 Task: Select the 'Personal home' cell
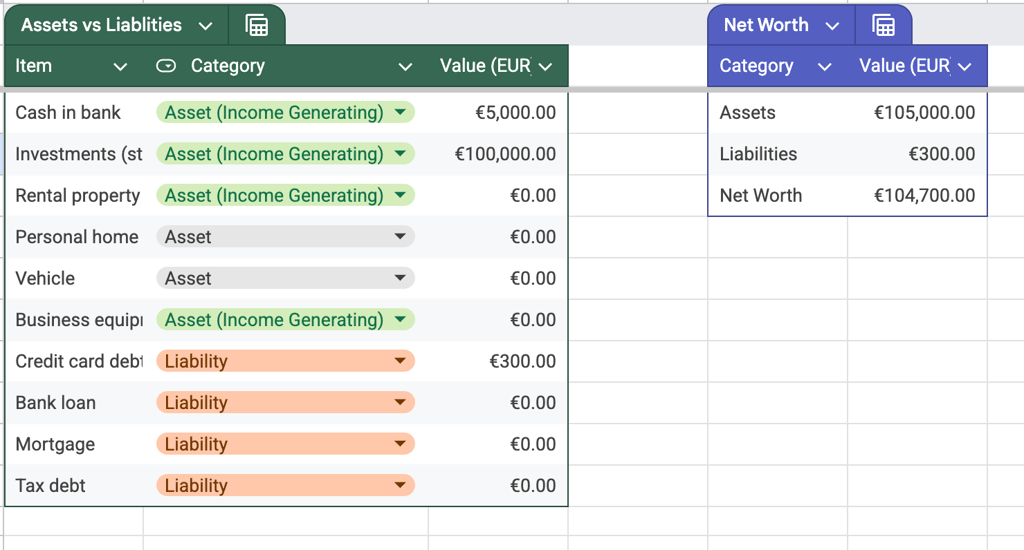(74, 236)
